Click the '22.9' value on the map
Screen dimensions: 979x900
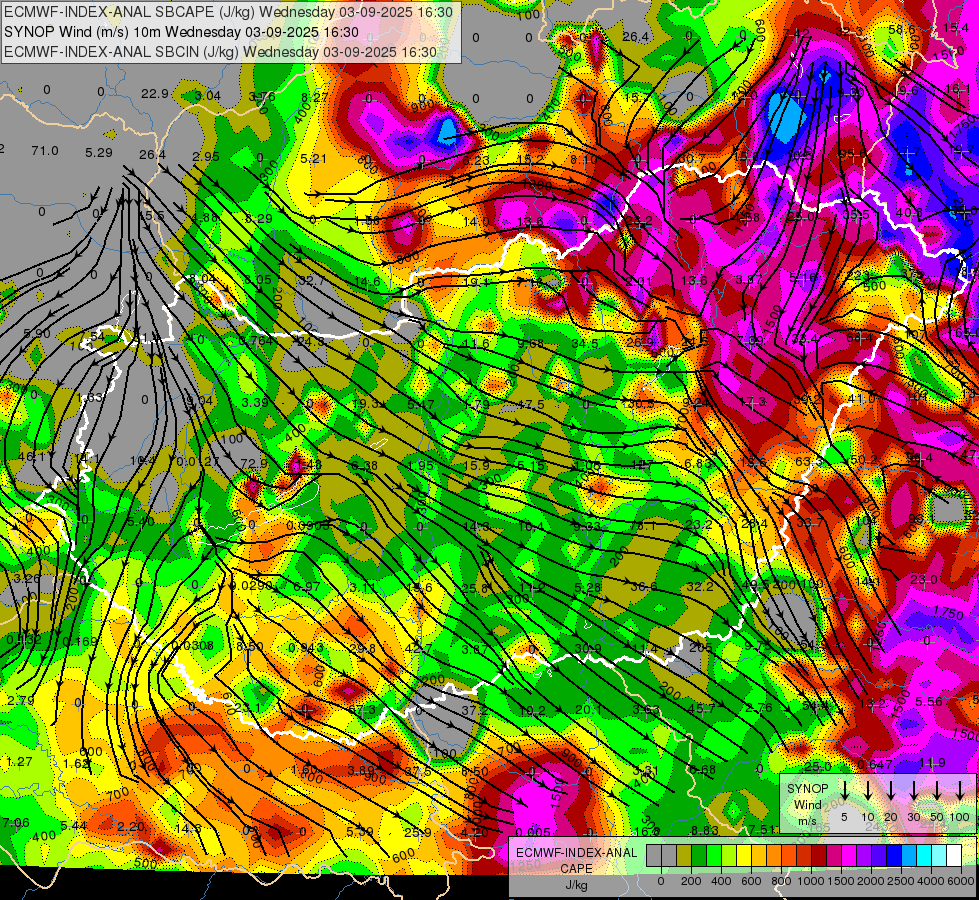click(x=155, y=94)
